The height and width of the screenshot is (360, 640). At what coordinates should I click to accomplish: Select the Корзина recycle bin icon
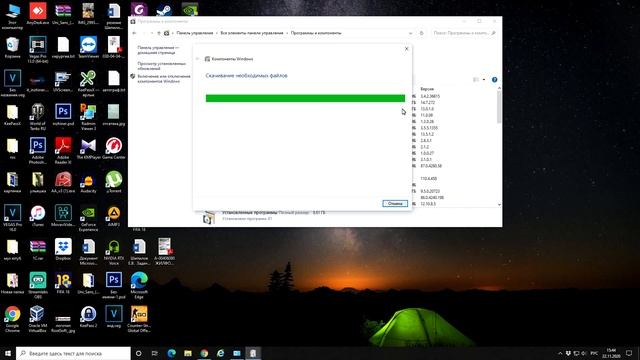pyautogui.click(x=12, y=47)
